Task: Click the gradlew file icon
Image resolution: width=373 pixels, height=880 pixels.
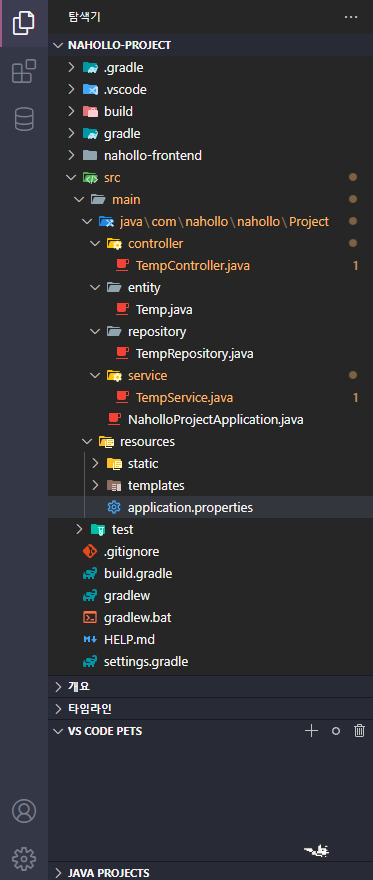Action: [x=90, y=595]
